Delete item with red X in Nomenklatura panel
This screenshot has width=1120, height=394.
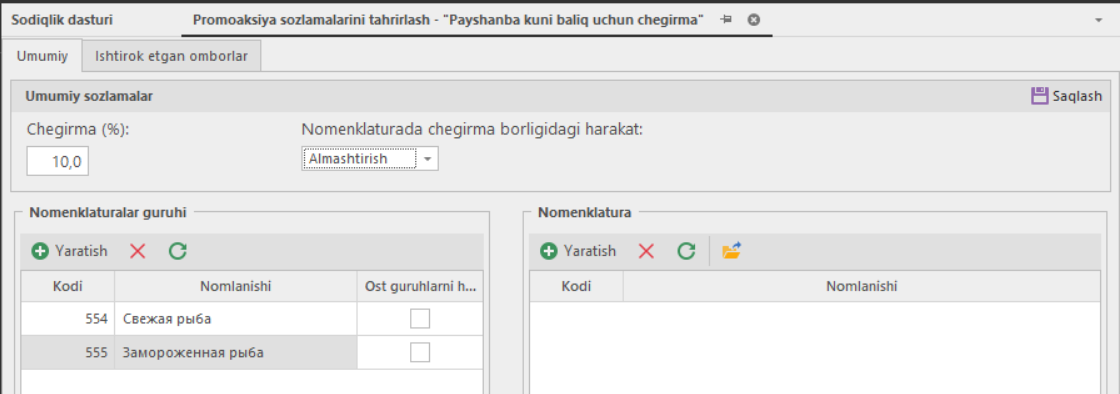point(646,251)
